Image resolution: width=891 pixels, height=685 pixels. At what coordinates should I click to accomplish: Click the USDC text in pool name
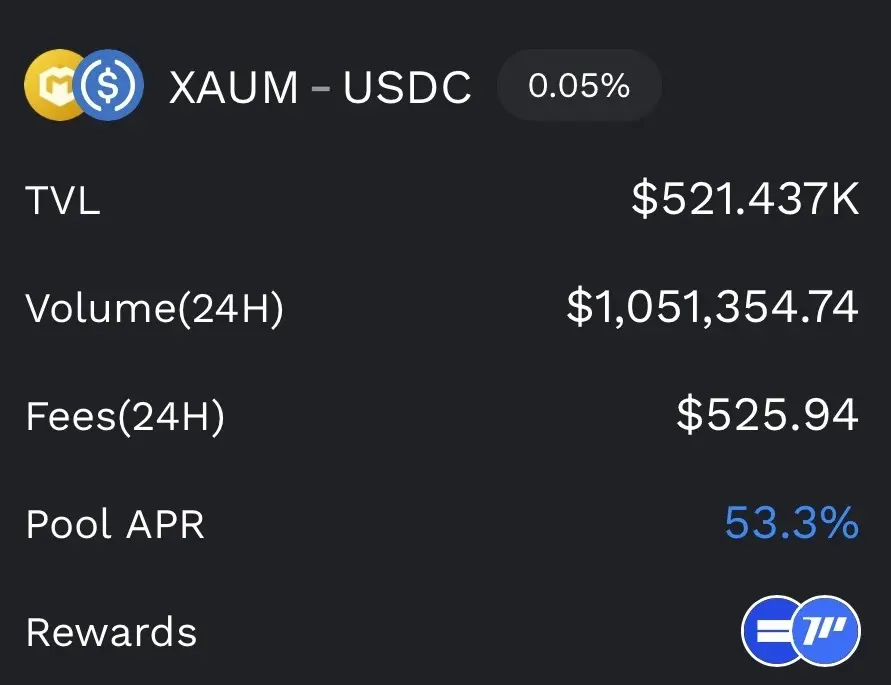pos(407,87)
